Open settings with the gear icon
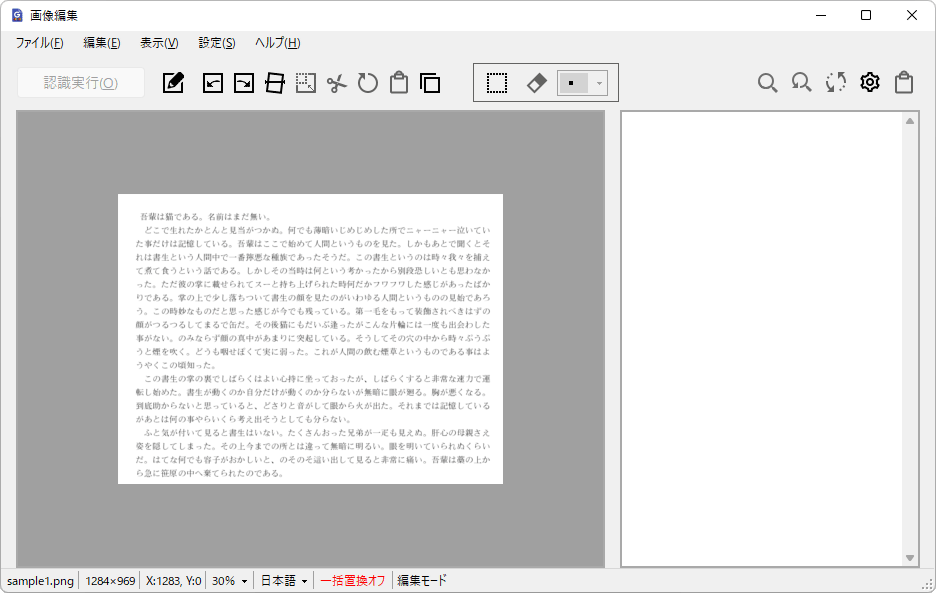Image resolution: width=936 pixels, height=593 pixels. [870, 82]
